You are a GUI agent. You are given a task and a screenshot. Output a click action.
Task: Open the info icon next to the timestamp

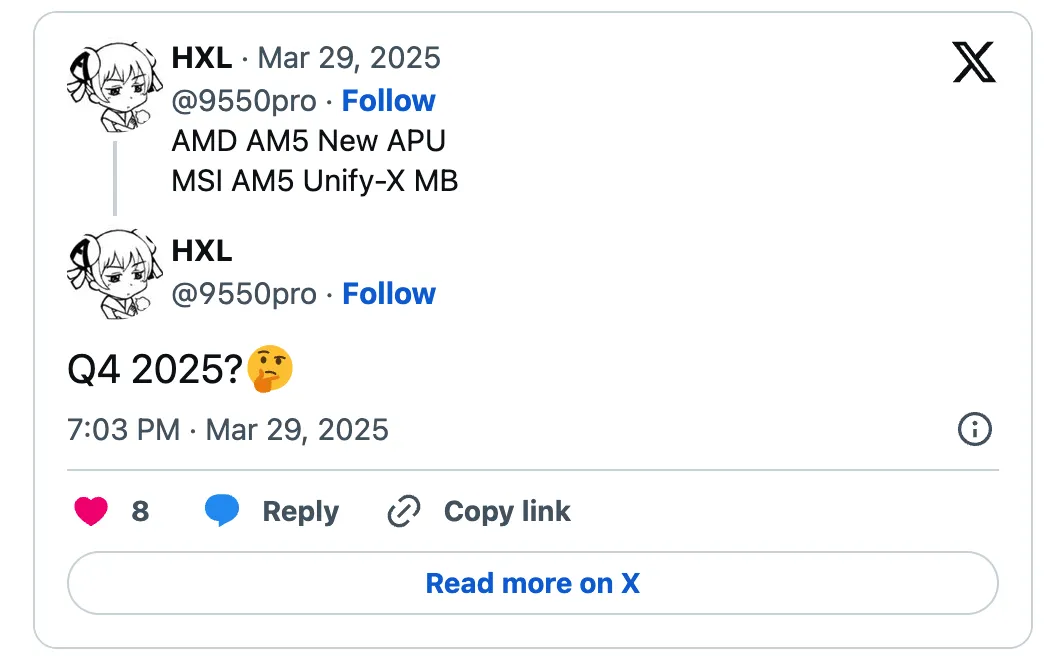(975, 429)
